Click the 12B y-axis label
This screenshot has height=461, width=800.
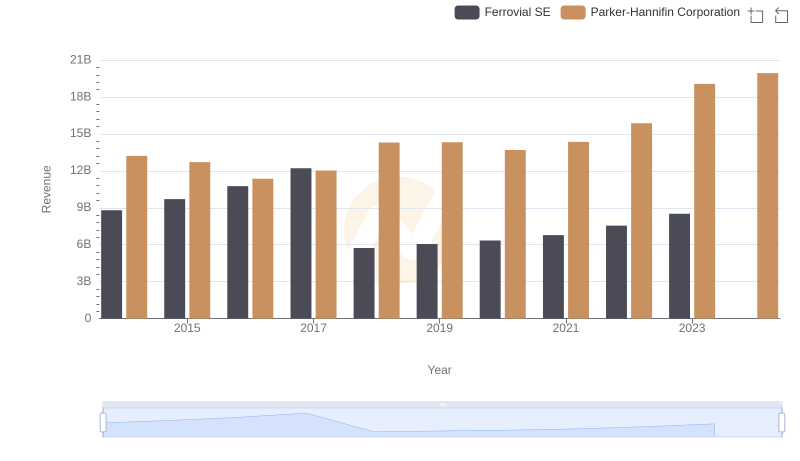coord(81,170)
